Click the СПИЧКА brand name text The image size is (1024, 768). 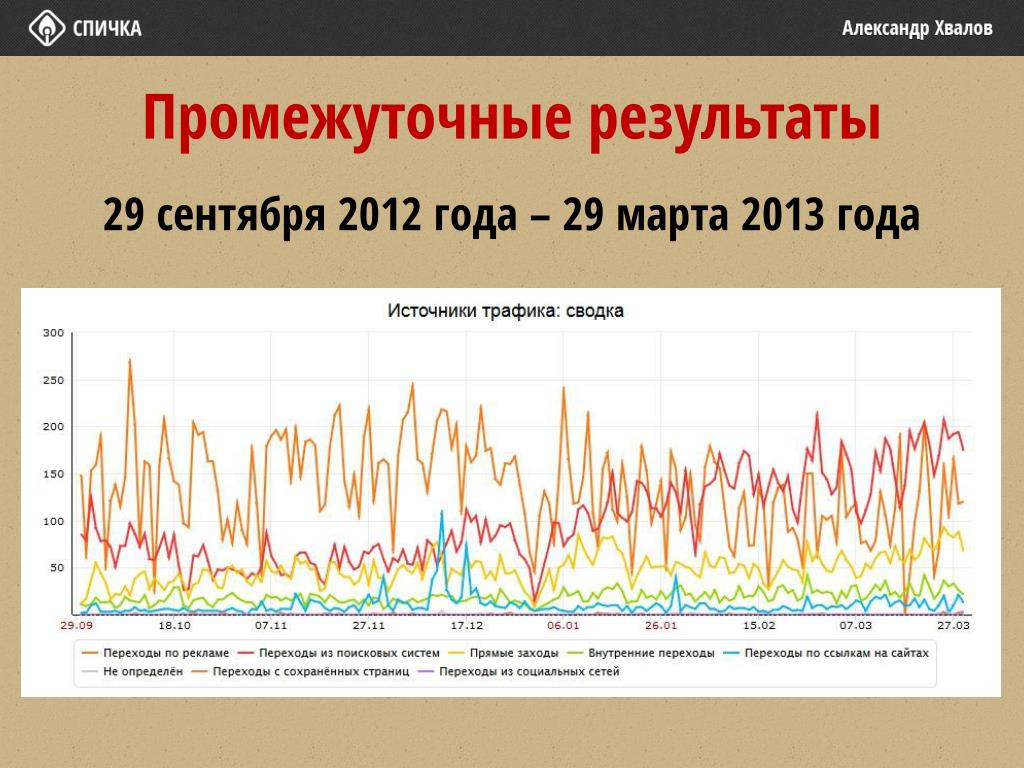(x=107, y=29)
